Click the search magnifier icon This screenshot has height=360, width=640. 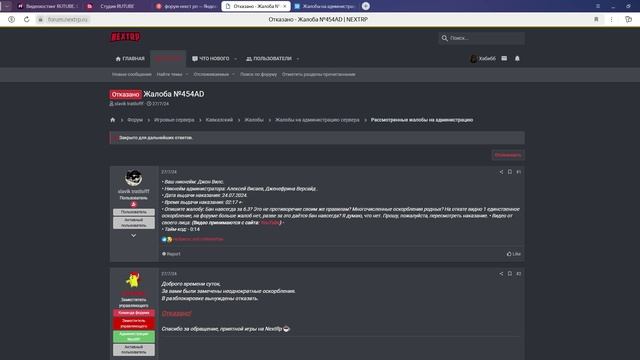click(444, 38)
